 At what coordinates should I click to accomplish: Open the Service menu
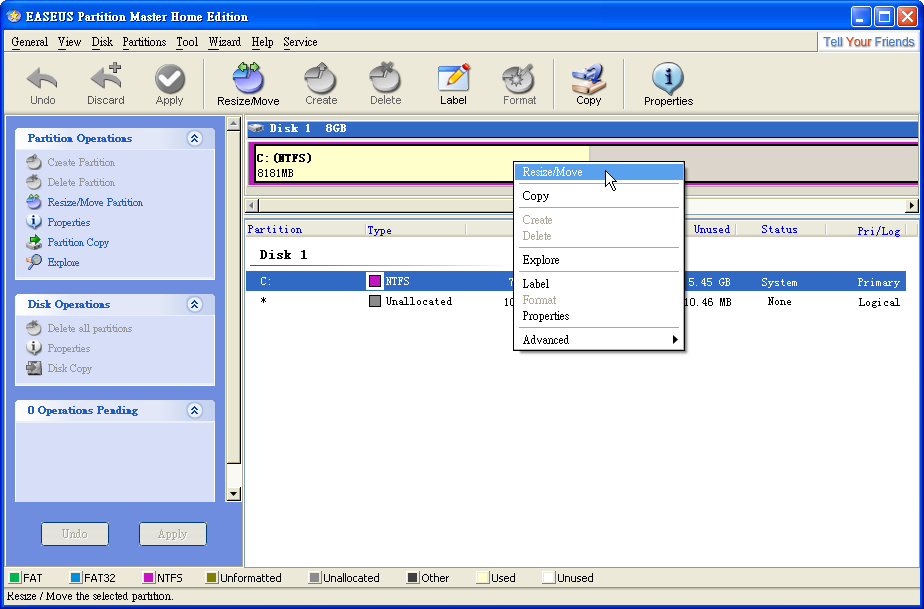click(300, 42)
